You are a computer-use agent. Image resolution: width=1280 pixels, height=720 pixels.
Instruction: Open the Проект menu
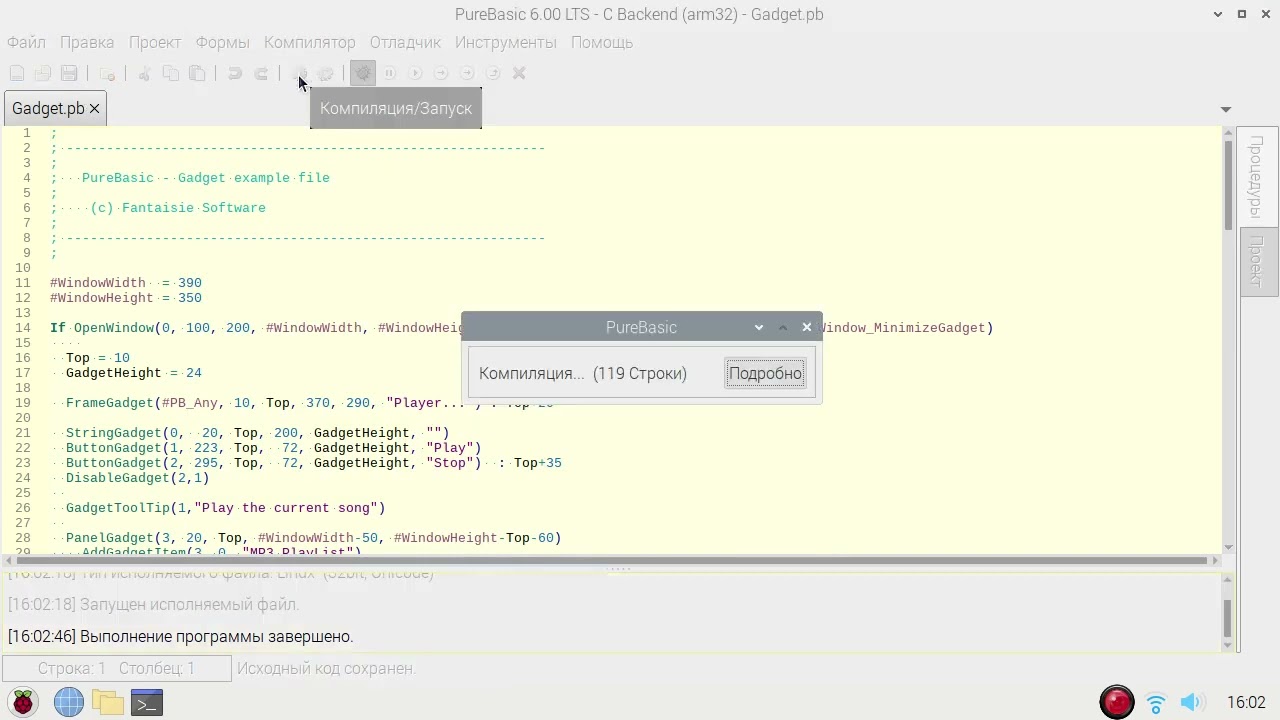click(155, 42)
